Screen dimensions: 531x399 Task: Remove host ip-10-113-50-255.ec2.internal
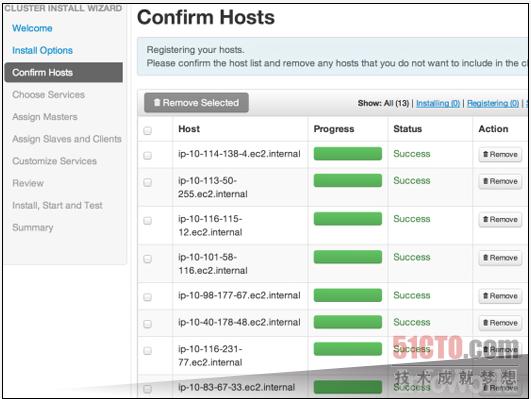pos(500,181)
